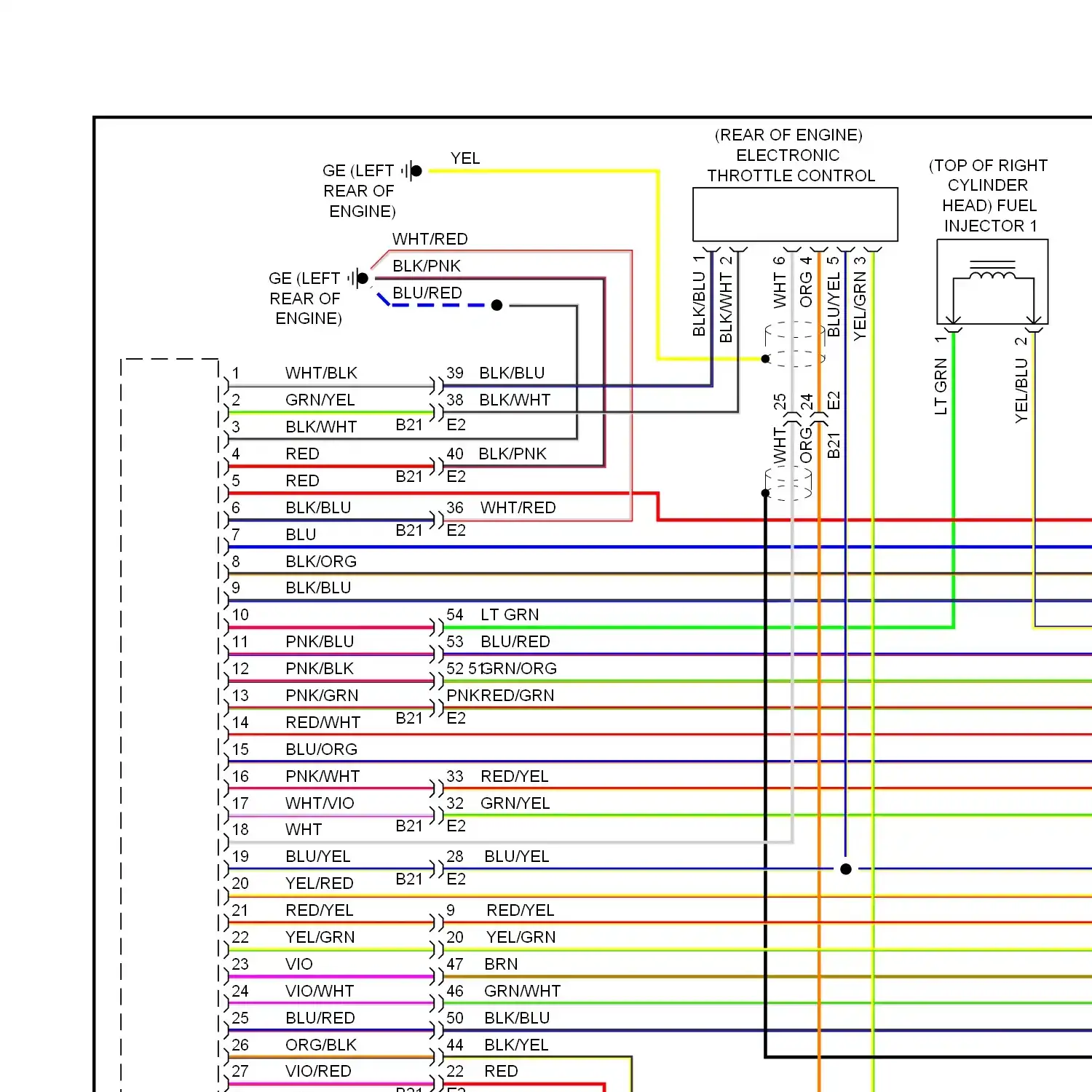The image size is (1092, 1092).
Task: Click pin 20 'YEL/RED' label
Action: coord(320,883)
